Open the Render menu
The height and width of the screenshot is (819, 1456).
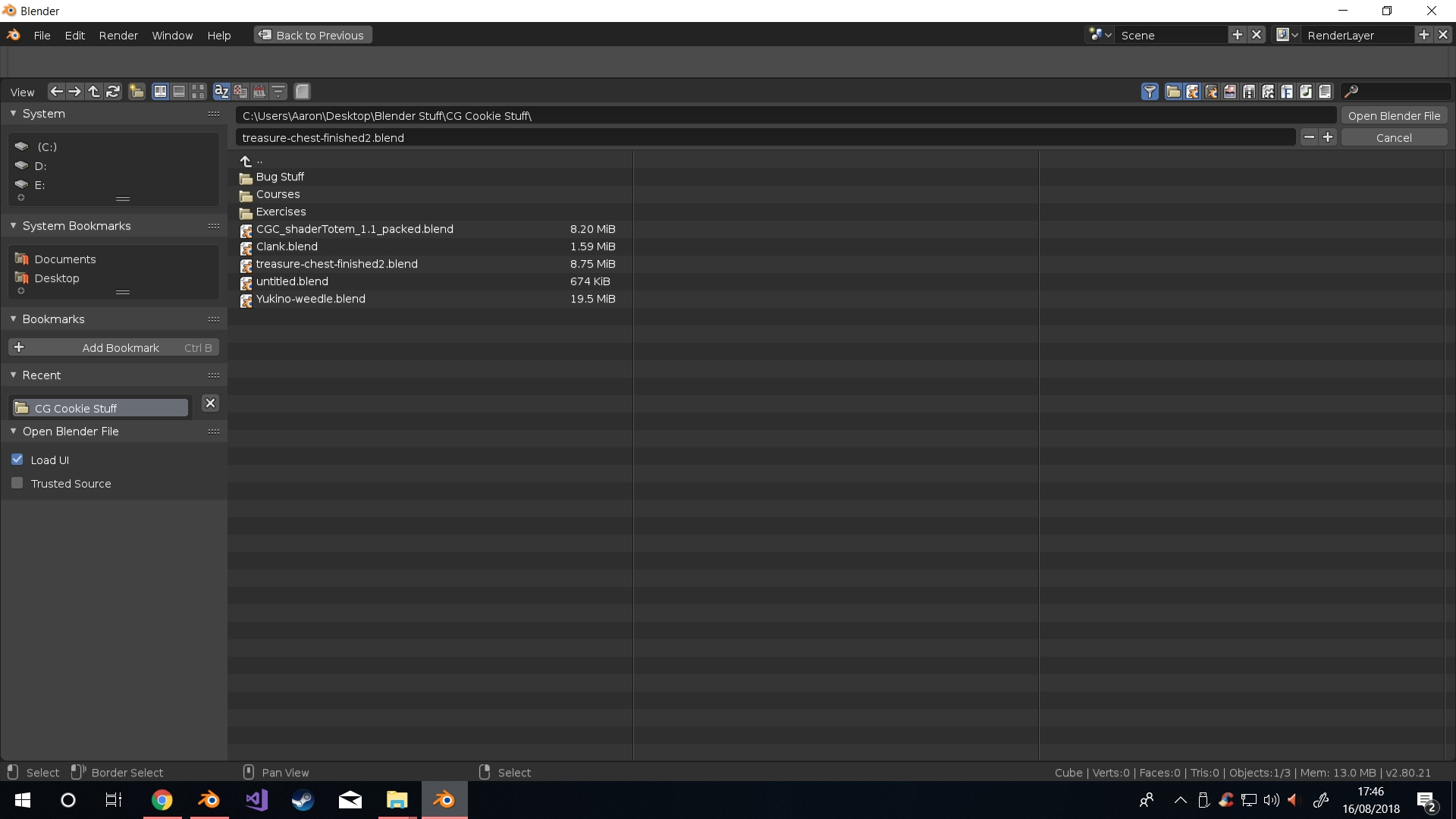(x=118, y=36)
